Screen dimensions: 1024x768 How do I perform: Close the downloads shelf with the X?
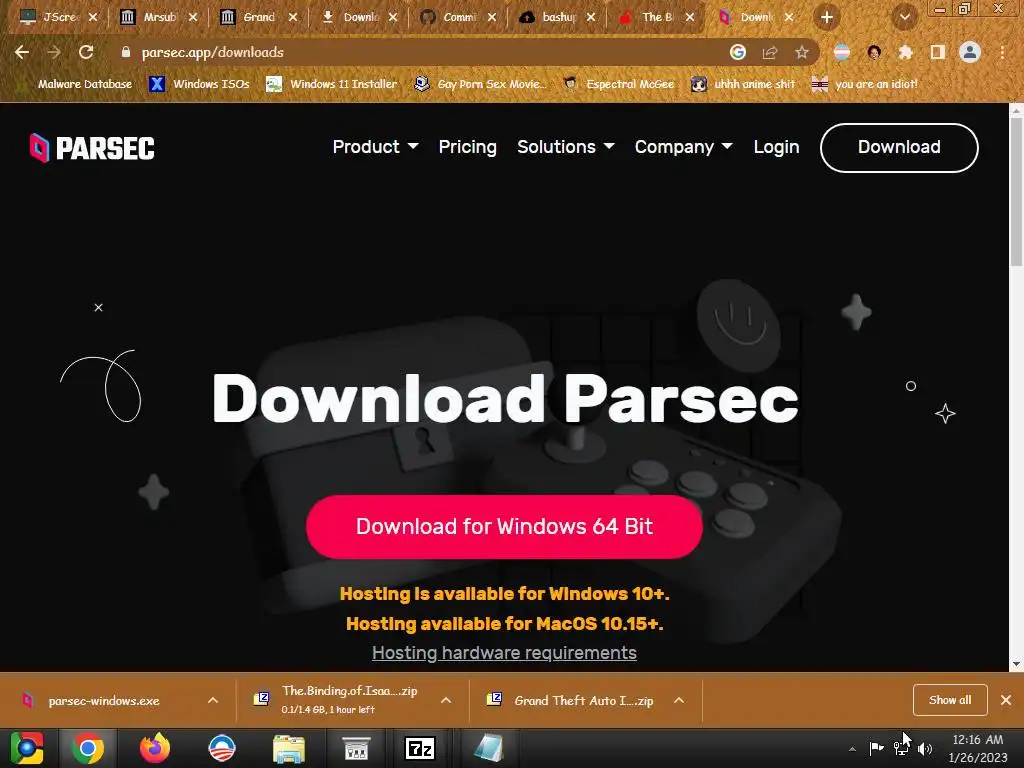(1006, 700)
